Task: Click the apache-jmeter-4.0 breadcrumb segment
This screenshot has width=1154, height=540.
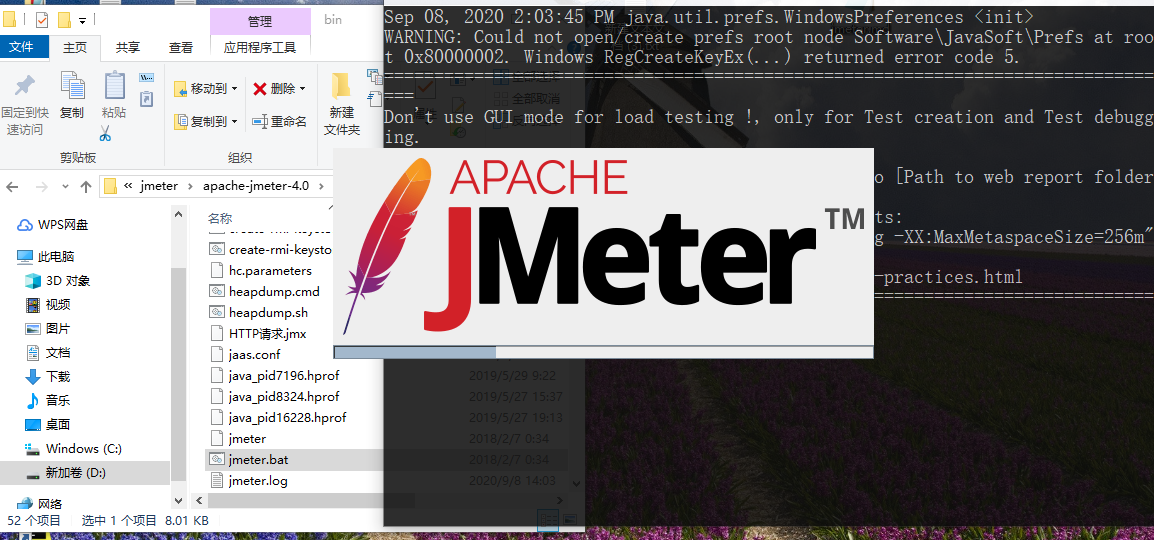Action: pyautogui.click(x=256, y=186)
